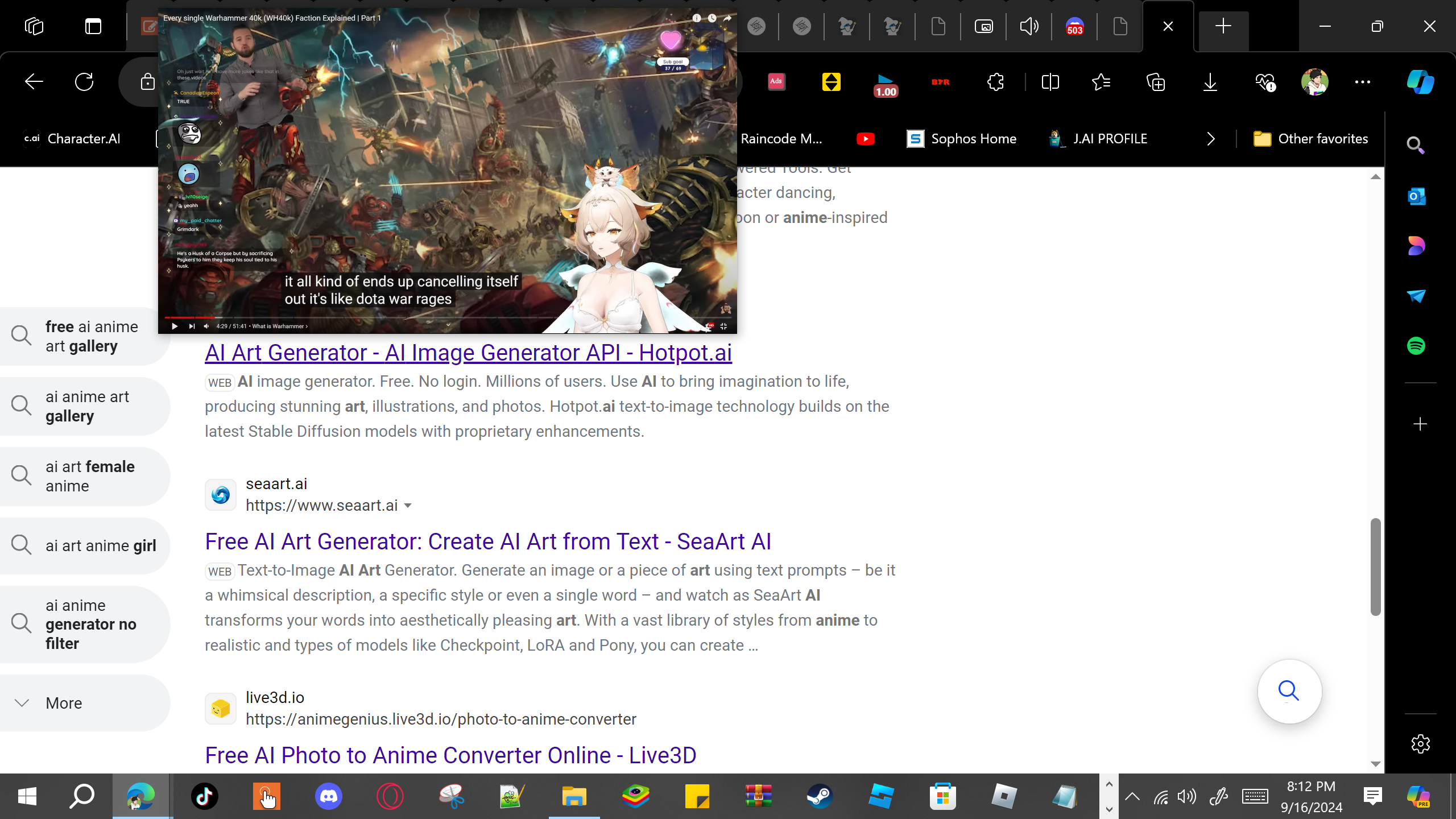The height and width of the screenshot is (819, 1456).
Task: Open the Windows Start menu
Action: [27, 796]
